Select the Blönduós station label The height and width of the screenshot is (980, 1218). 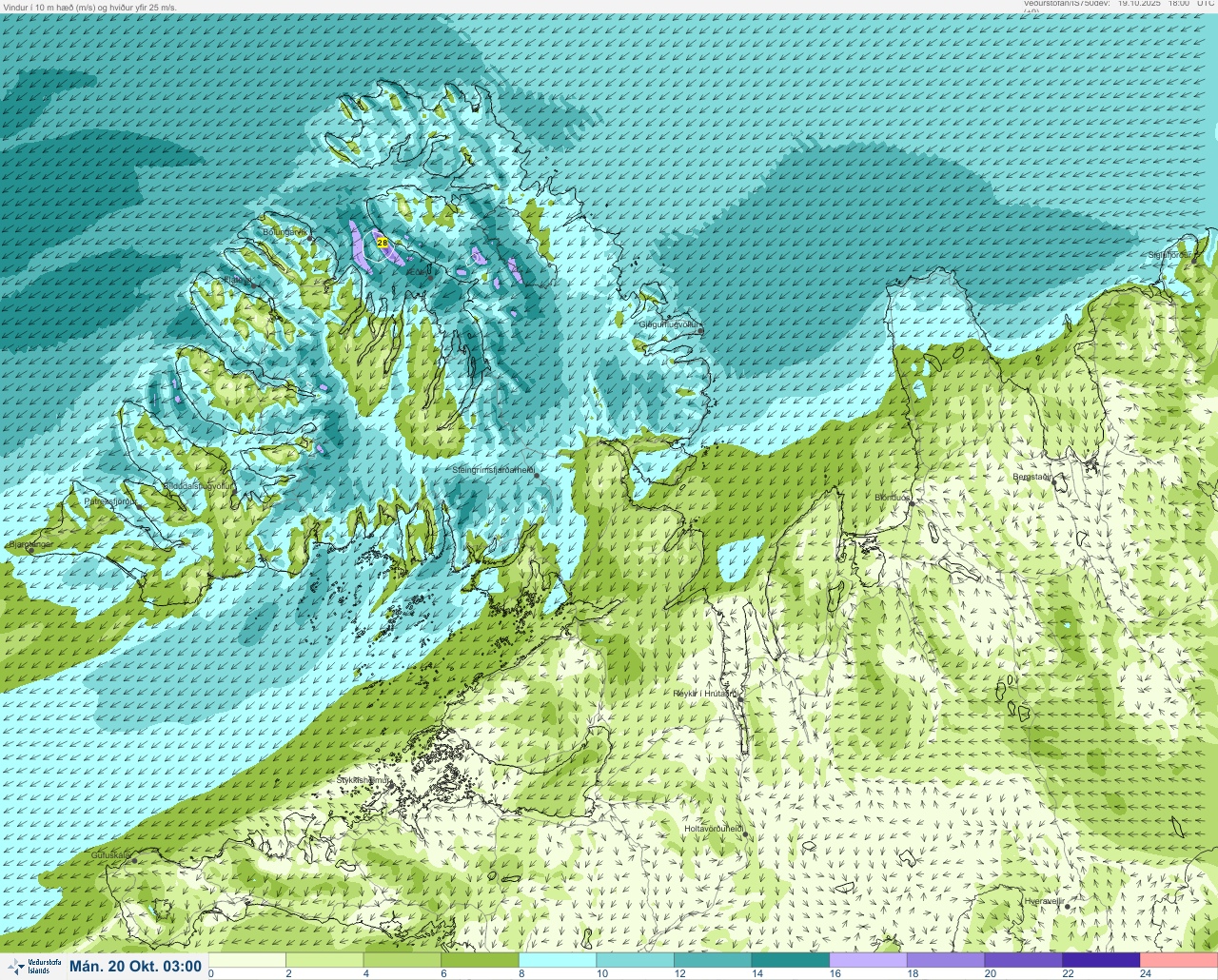[x=893, y=498]
